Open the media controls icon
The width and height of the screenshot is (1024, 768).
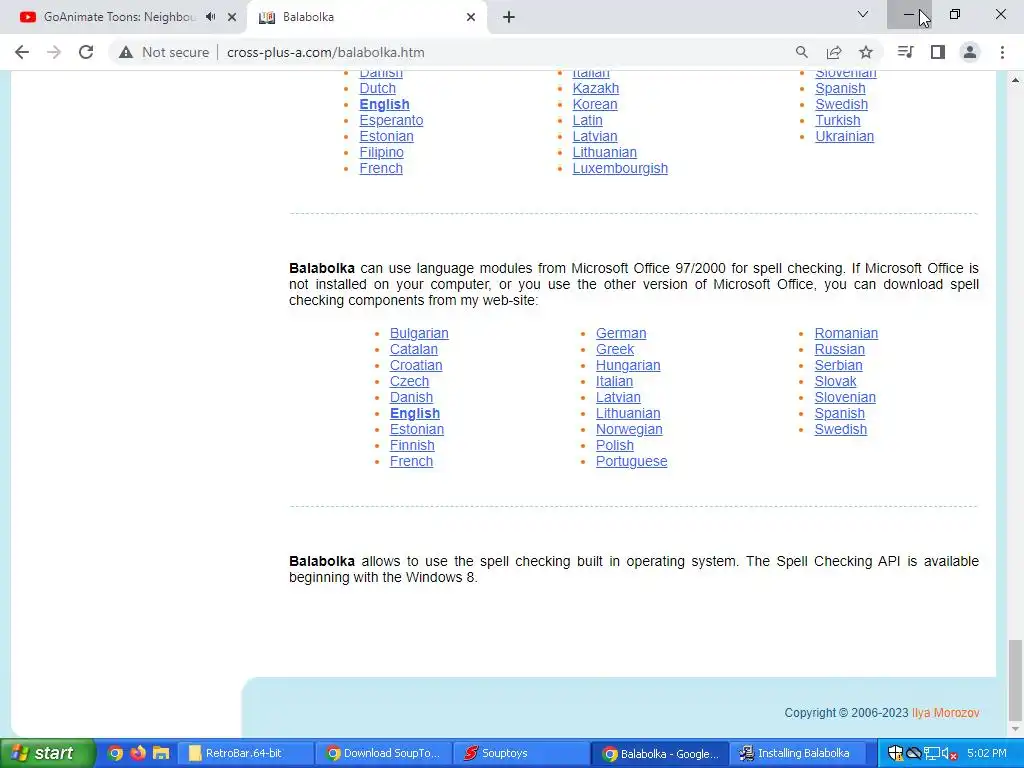(x=905, y=52)
